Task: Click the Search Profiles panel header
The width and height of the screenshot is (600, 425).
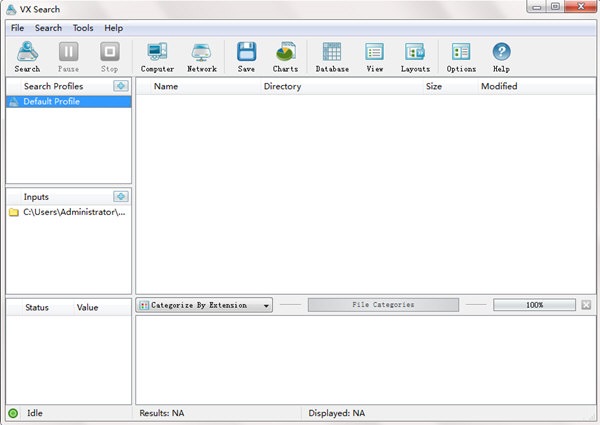Action: [53, 86]
